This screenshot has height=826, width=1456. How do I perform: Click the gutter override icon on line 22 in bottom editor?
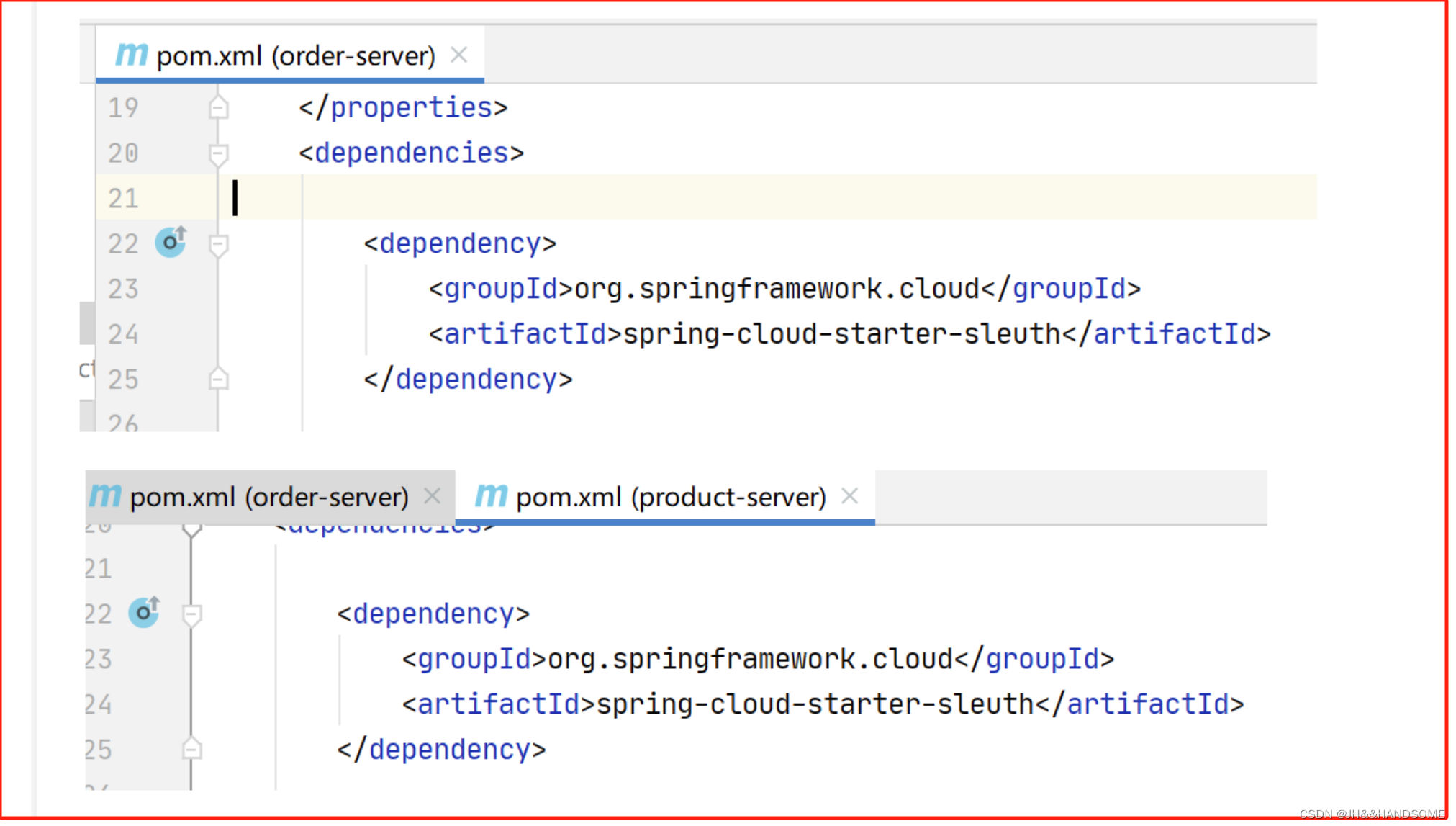(x=145, y=612)
